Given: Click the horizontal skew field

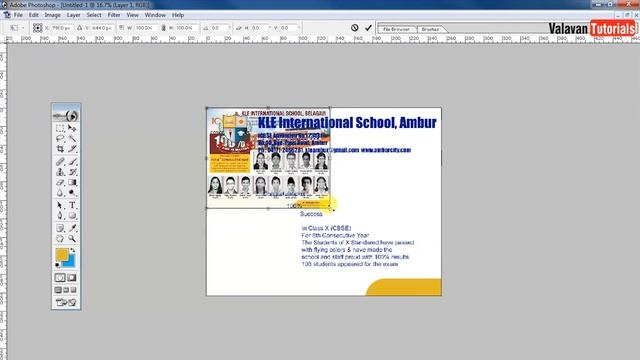Looking at the screenshot, I should [x=260, y=28].
